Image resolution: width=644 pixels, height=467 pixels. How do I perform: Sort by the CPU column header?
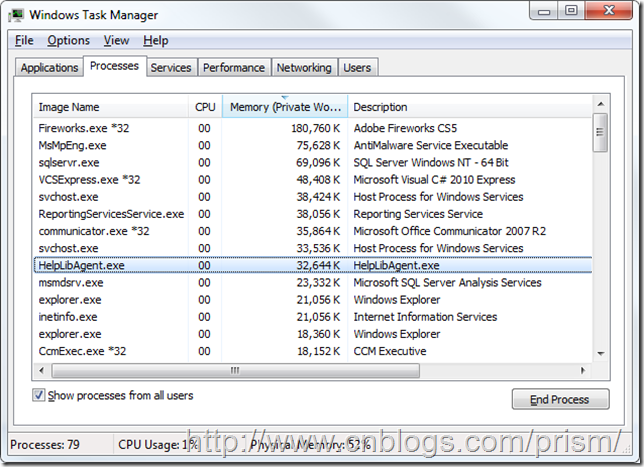pyautogui.click(x=205, y=107)
